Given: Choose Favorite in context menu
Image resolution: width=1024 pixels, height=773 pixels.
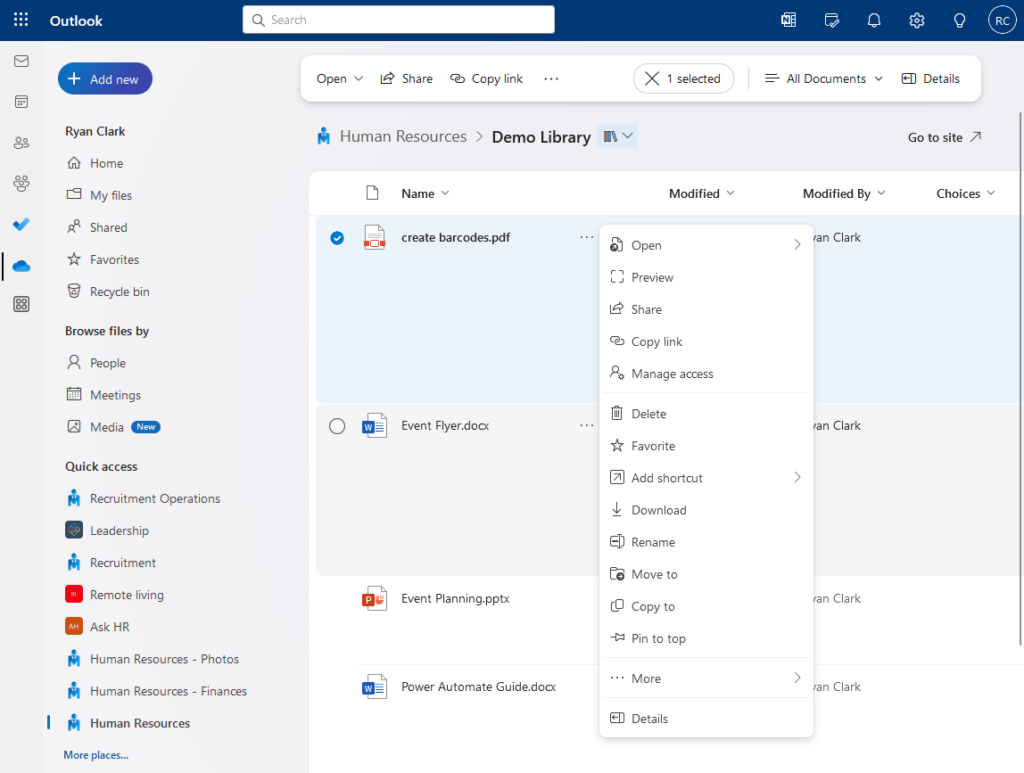Looking at the screenshot, I should click(706, 445).
